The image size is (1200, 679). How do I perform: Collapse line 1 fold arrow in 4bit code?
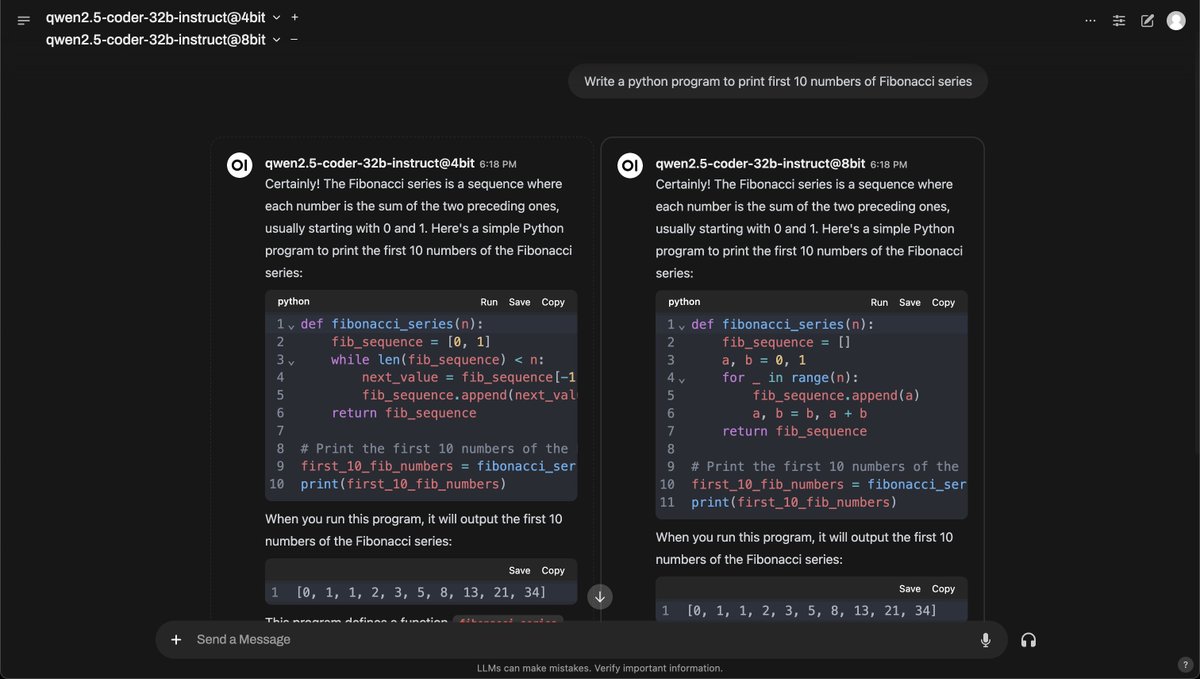pos(291,326)
